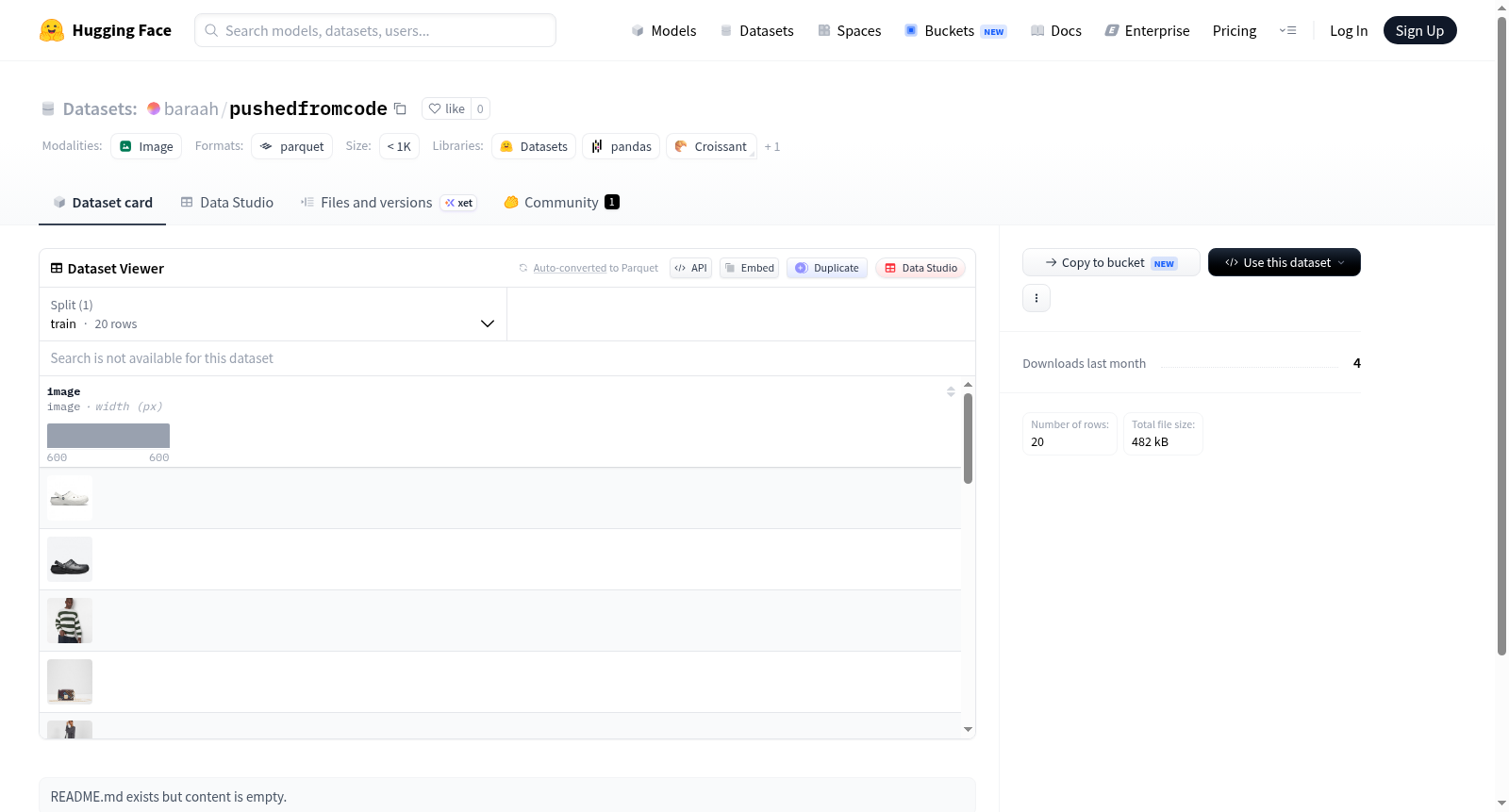
Task: Switch to Data Studio tab
Action: pos(226,203)
